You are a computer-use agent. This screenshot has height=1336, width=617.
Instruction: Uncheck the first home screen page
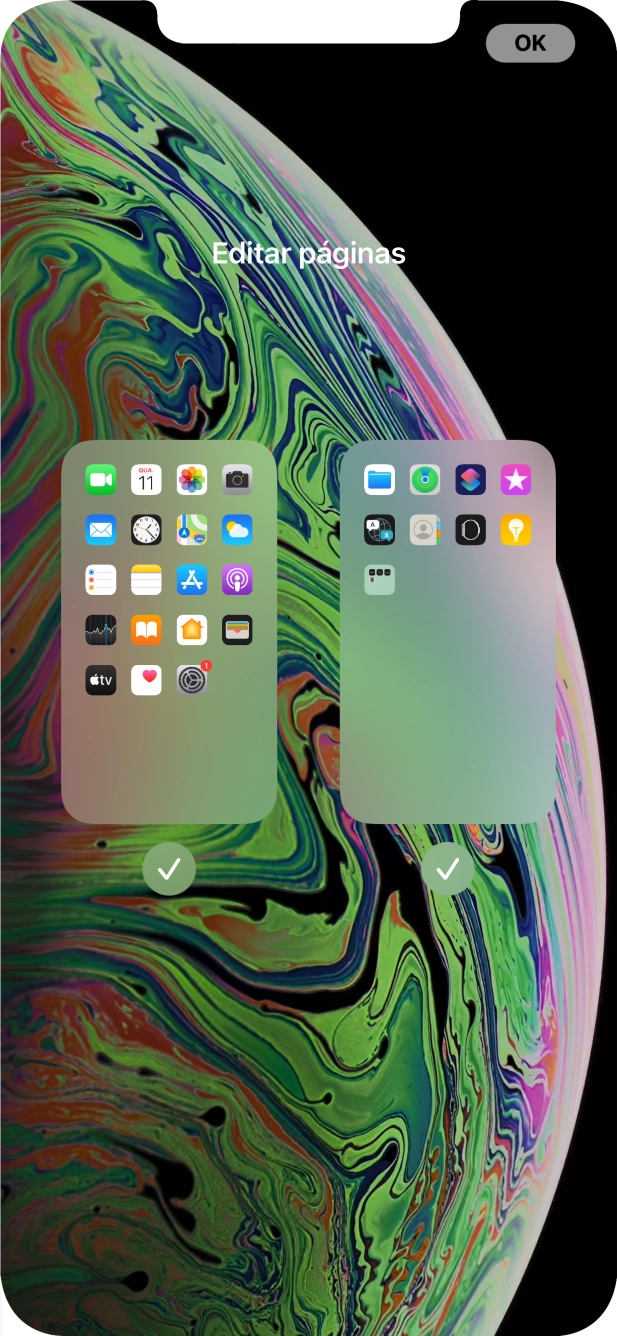168,868
